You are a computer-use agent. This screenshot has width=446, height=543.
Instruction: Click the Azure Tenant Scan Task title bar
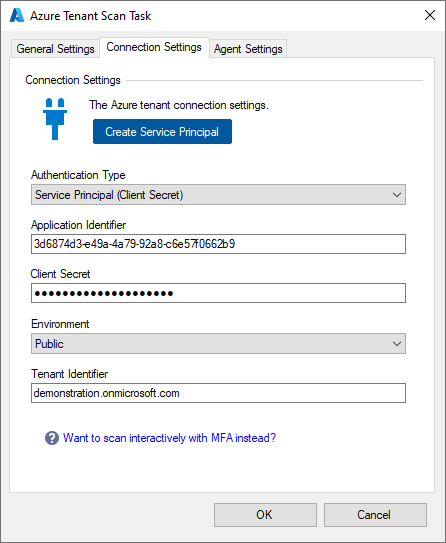(x=222, y=16)
